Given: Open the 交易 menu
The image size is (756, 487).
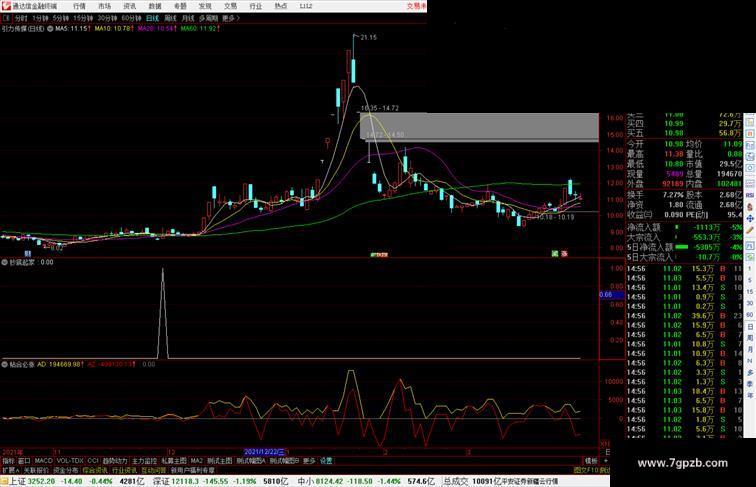Looking at the screenshot, I should point(230,6).
